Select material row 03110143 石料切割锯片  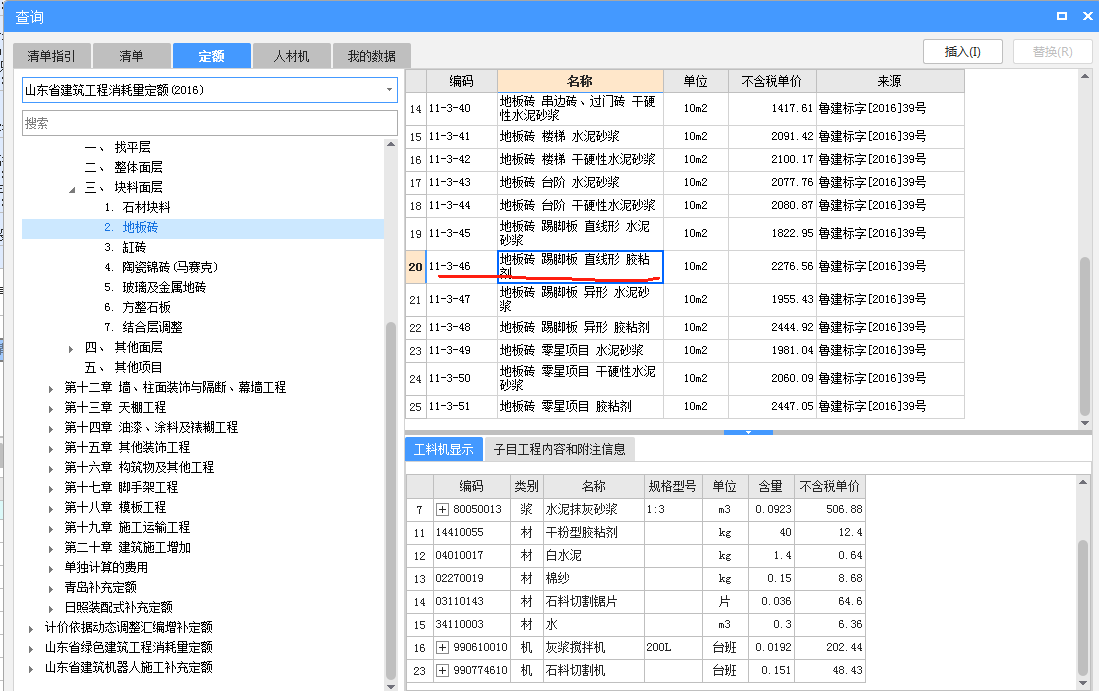click(x=635, y=601)
